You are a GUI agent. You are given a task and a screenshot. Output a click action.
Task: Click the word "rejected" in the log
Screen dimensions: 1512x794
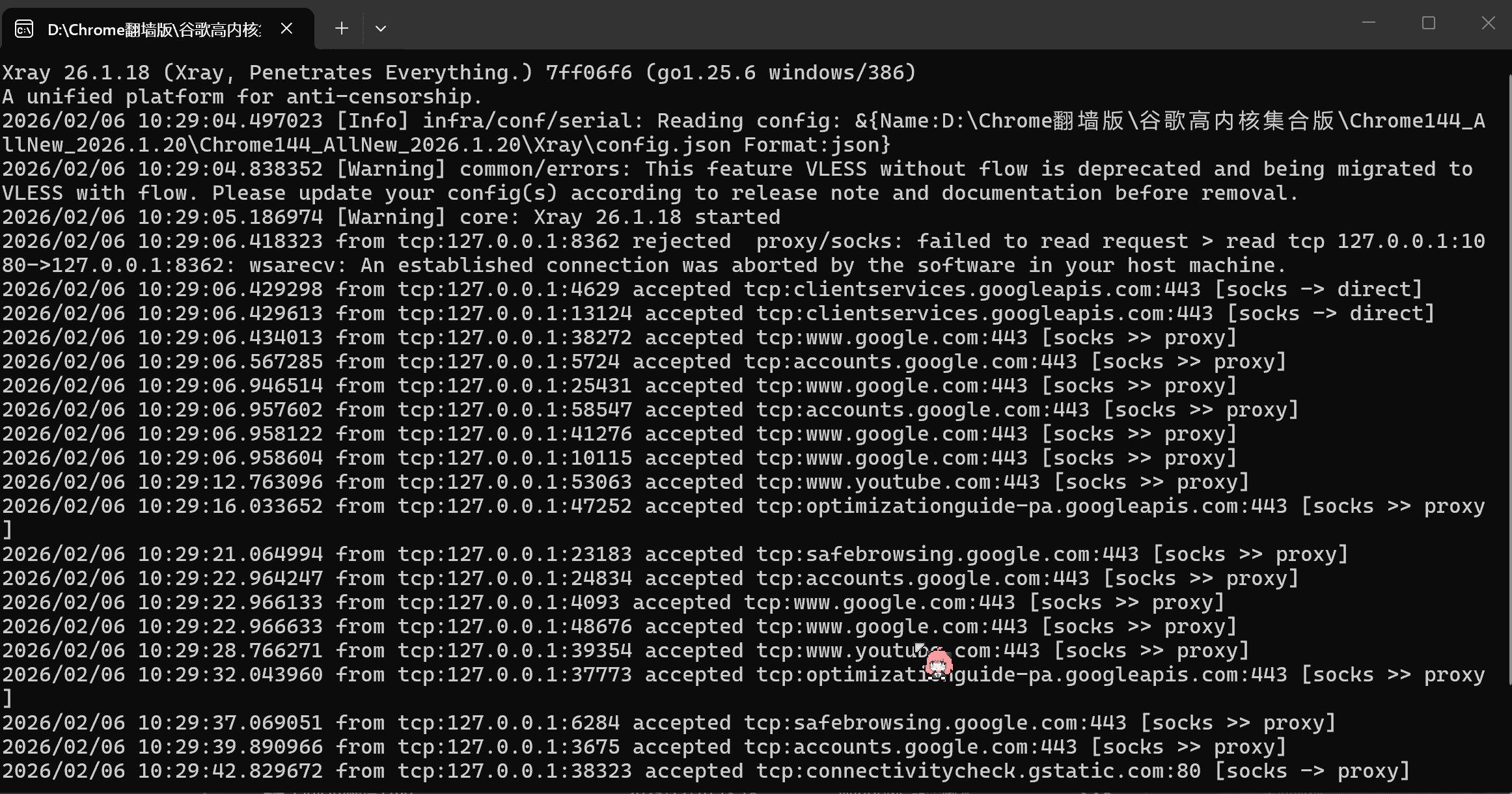(x=681, y=241)
